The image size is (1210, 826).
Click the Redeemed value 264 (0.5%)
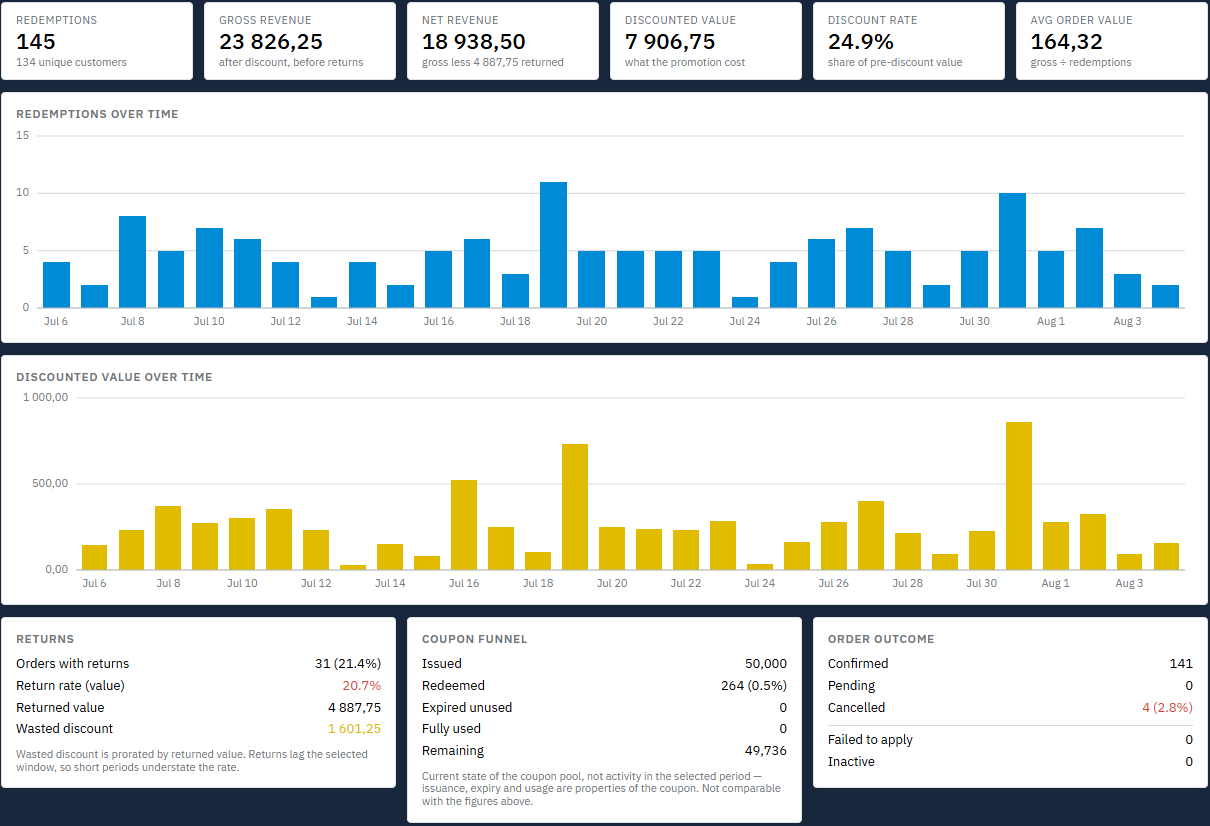pos(754,685)
